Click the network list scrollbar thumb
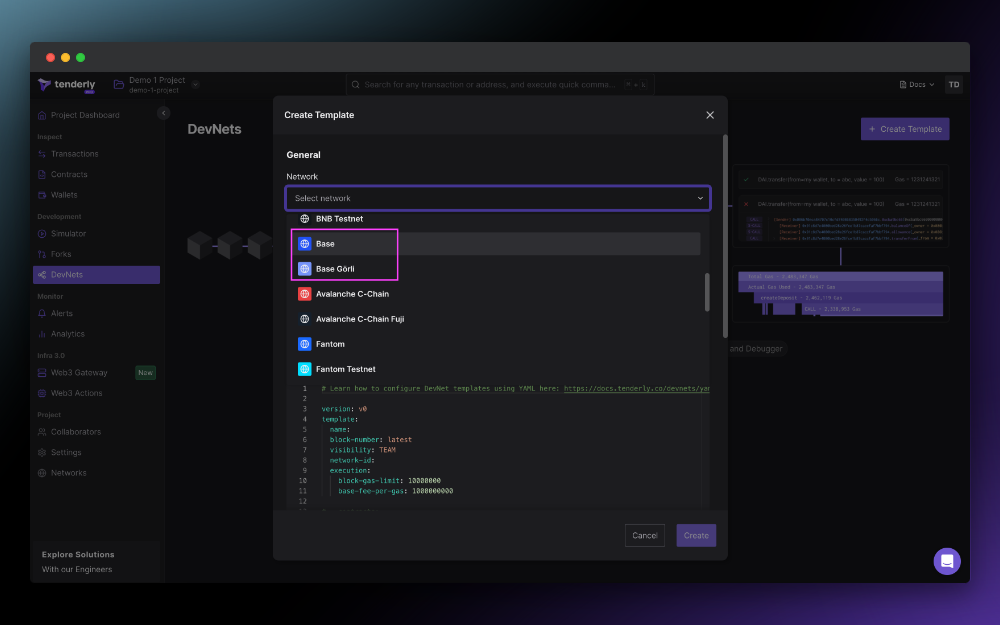 pos(707,292)
